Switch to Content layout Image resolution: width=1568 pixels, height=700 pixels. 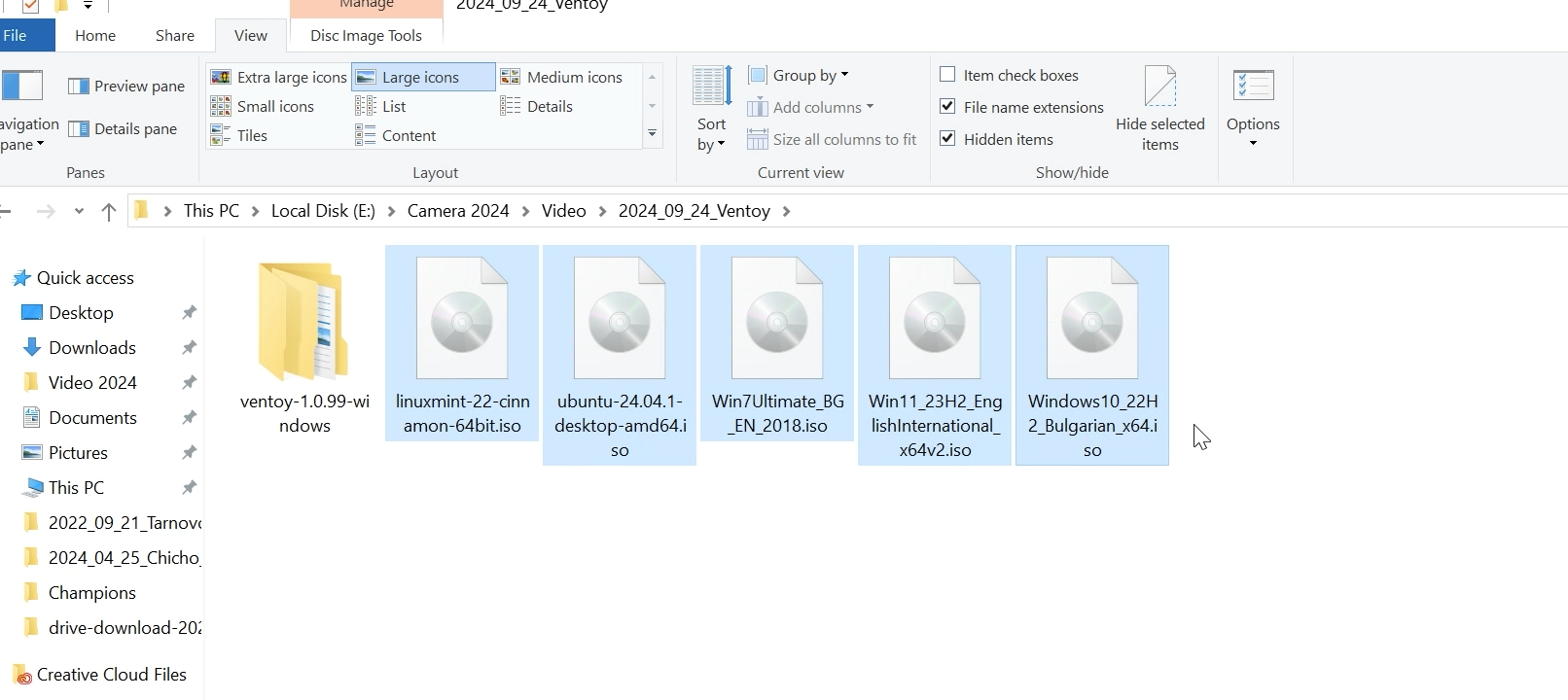click(396, 135)
